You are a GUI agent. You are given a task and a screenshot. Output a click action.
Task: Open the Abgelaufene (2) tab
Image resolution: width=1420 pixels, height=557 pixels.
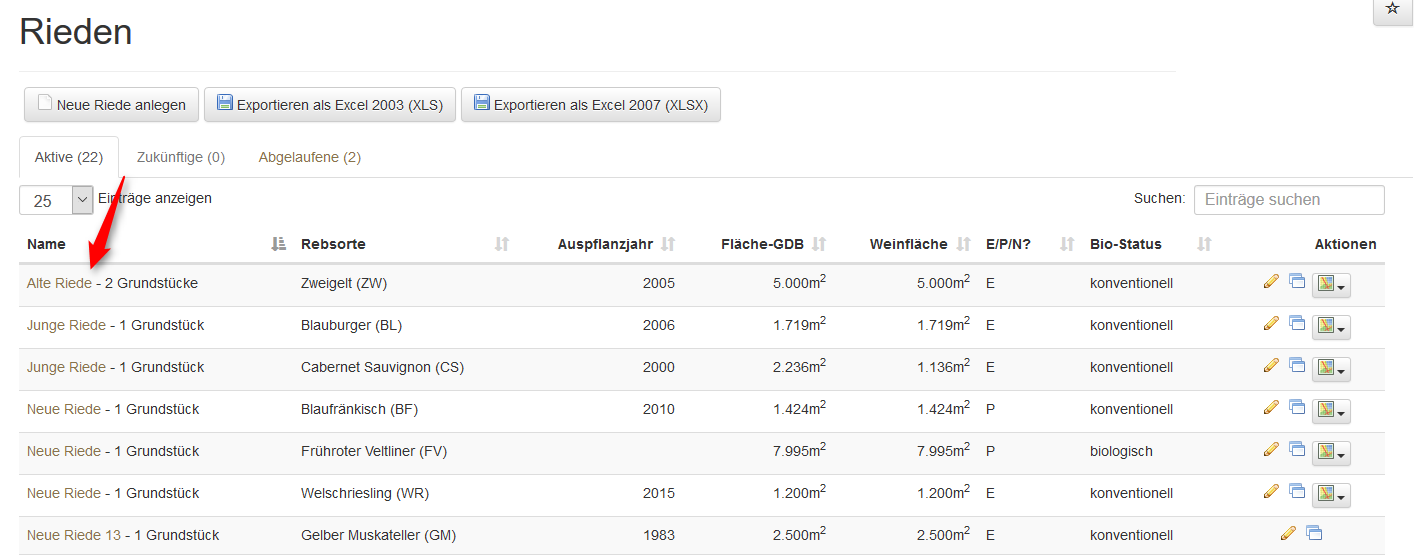[x=309, y=157]
